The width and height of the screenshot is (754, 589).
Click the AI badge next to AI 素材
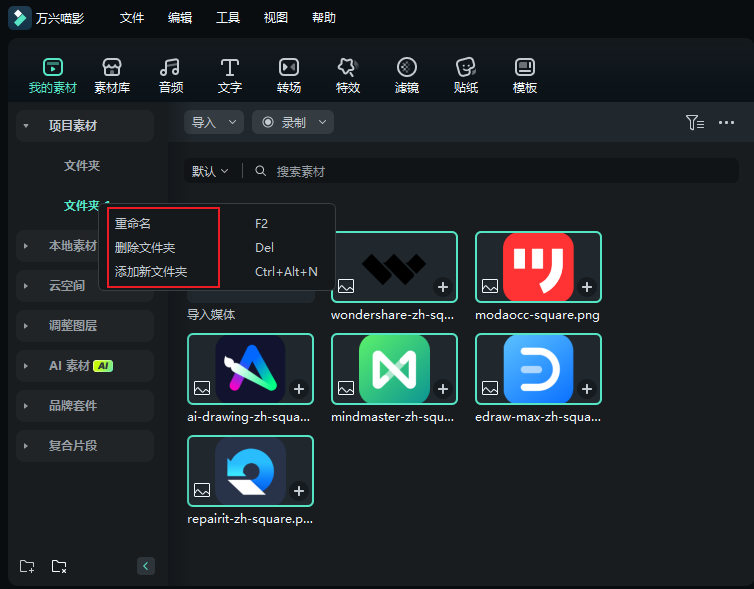[x=103, y=366]
